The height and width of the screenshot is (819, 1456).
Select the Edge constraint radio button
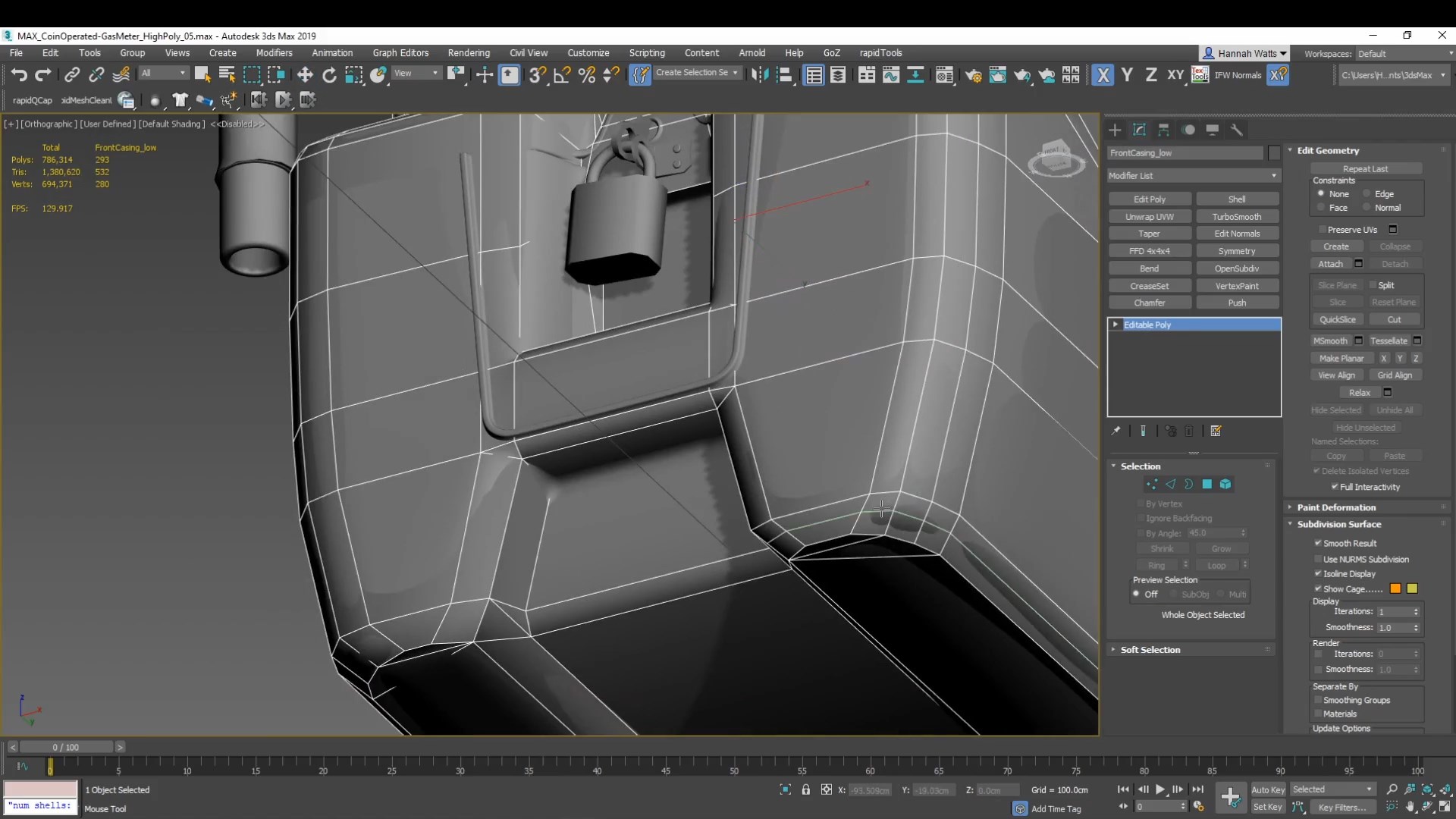click(x=1367, y=194)
